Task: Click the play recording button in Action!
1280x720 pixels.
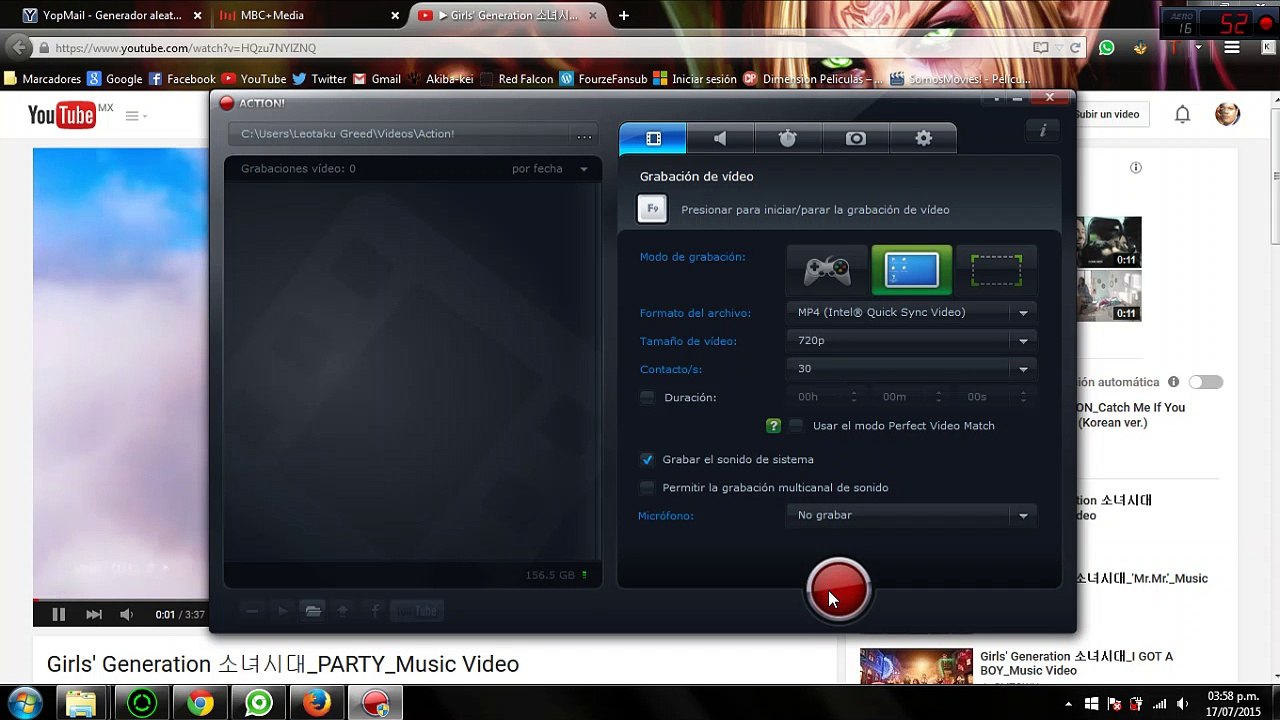Action: click(x=283, y=611)
